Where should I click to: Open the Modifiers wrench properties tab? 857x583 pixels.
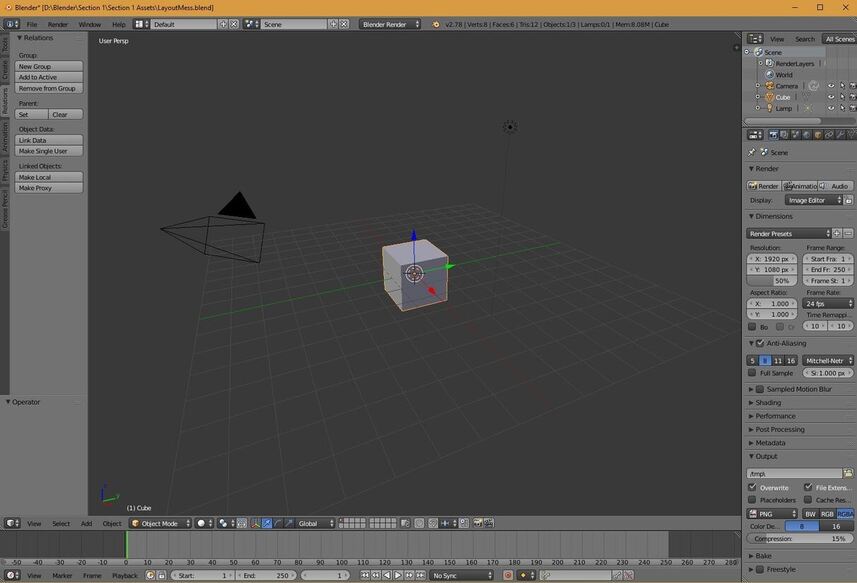pyautogui.click(x=840, y=135)
